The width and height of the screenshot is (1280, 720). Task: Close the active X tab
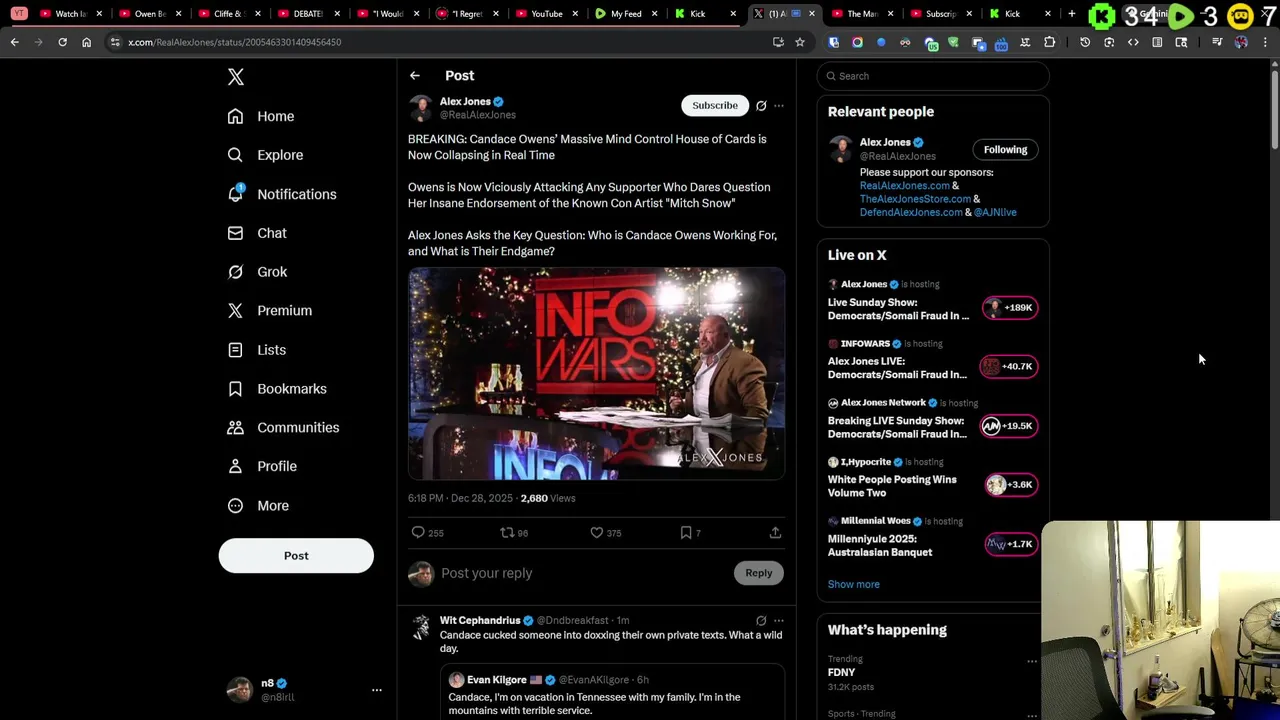click(812, 14)
